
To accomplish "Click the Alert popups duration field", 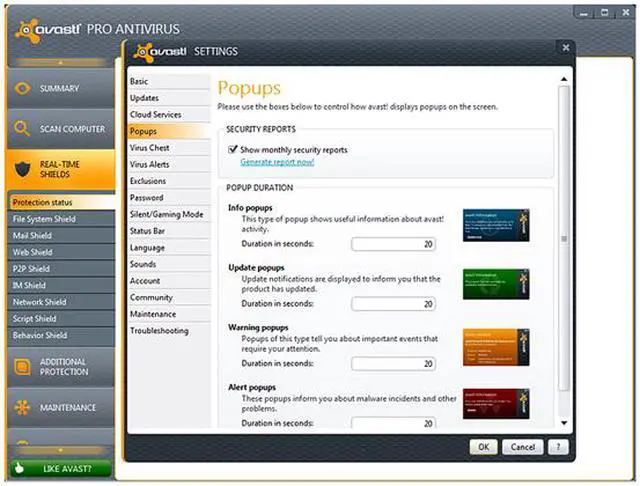I will 393,423.
